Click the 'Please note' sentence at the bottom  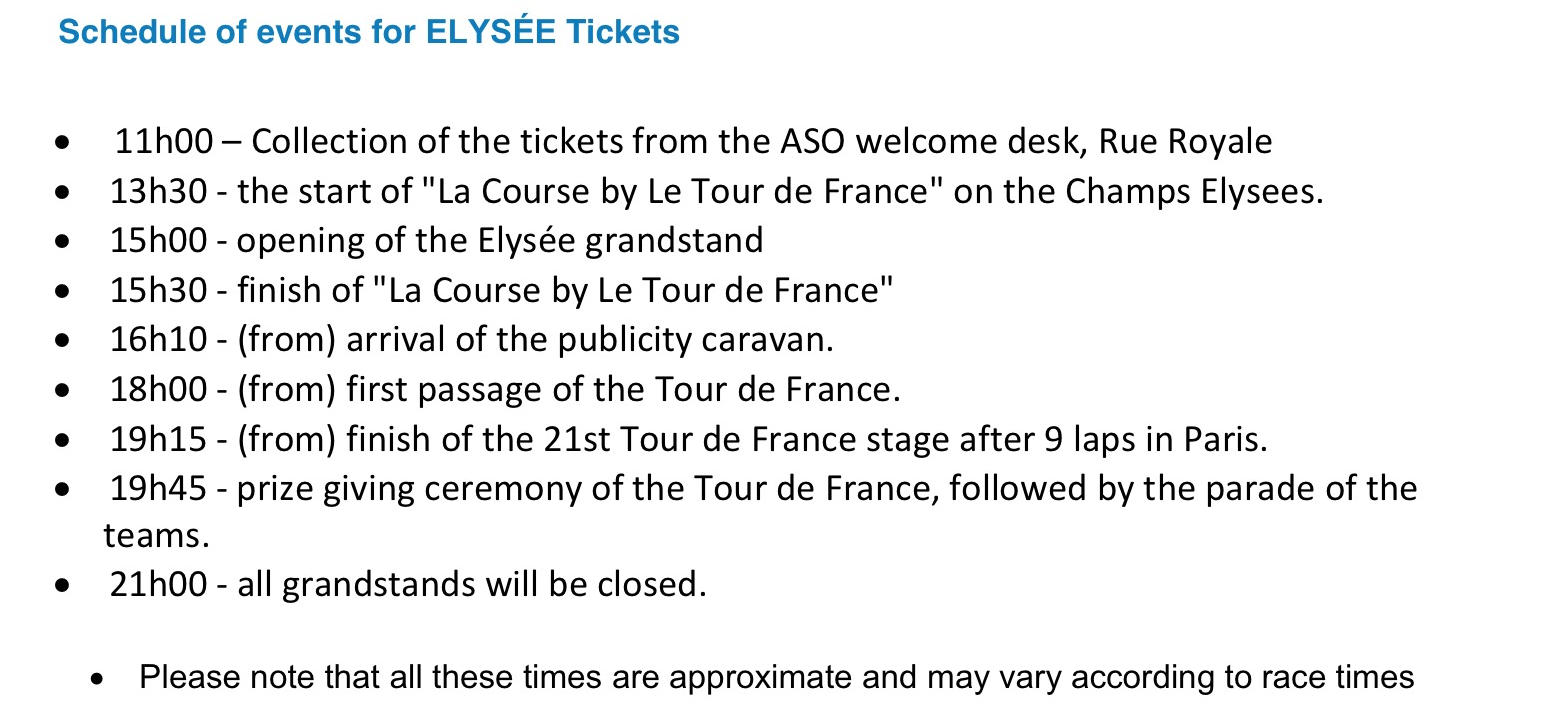776,677
